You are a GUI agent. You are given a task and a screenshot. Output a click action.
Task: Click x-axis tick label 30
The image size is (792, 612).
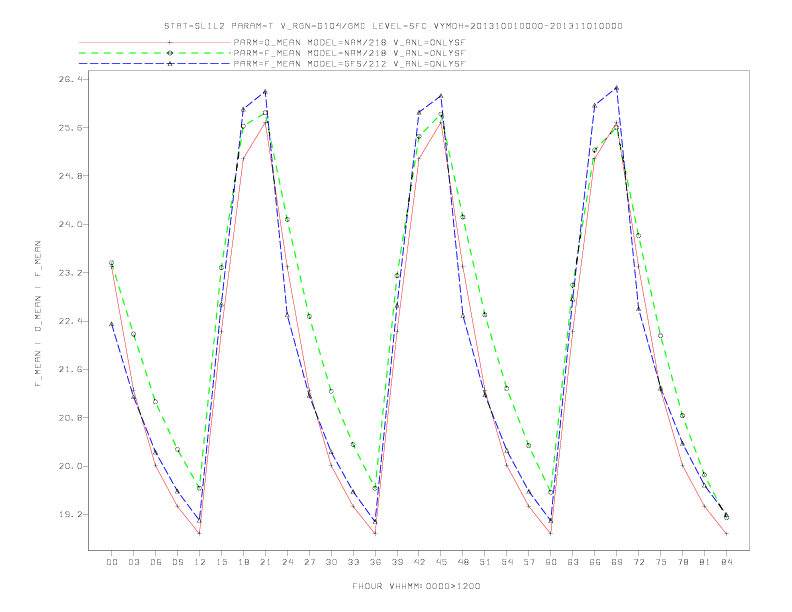(331, 562)
